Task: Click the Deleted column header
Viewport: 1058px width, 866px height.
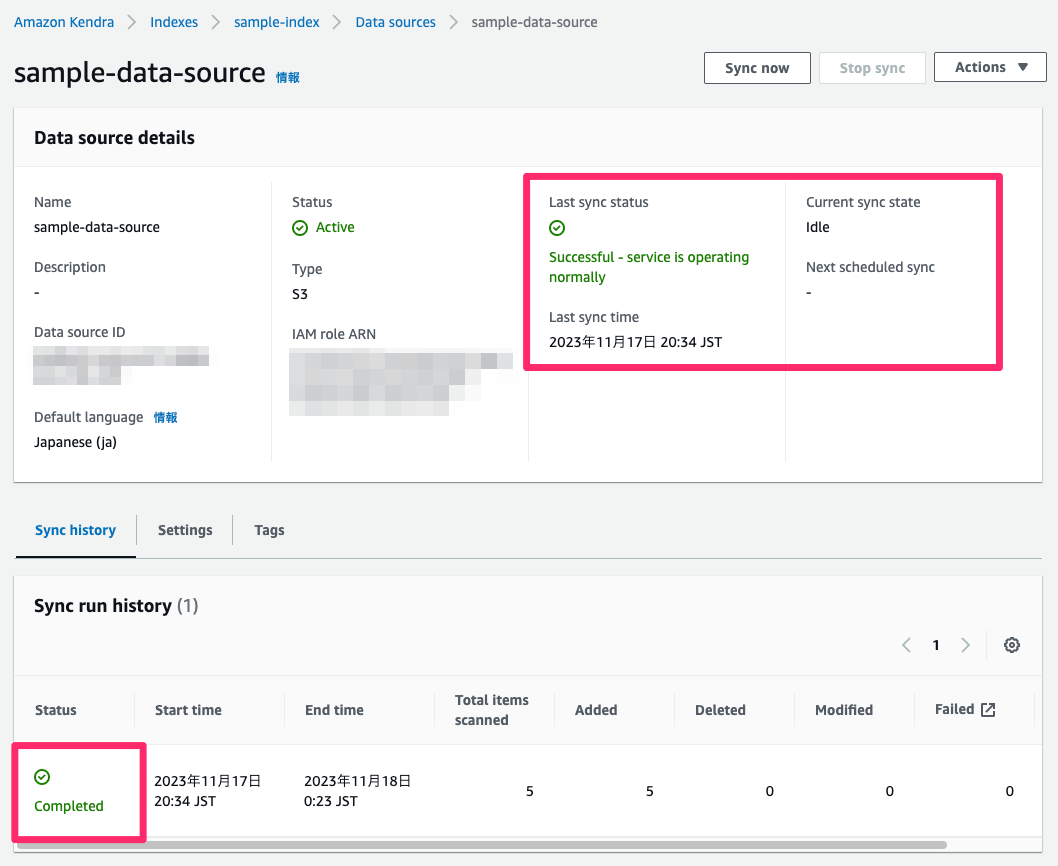Action: tap(720, 710)
